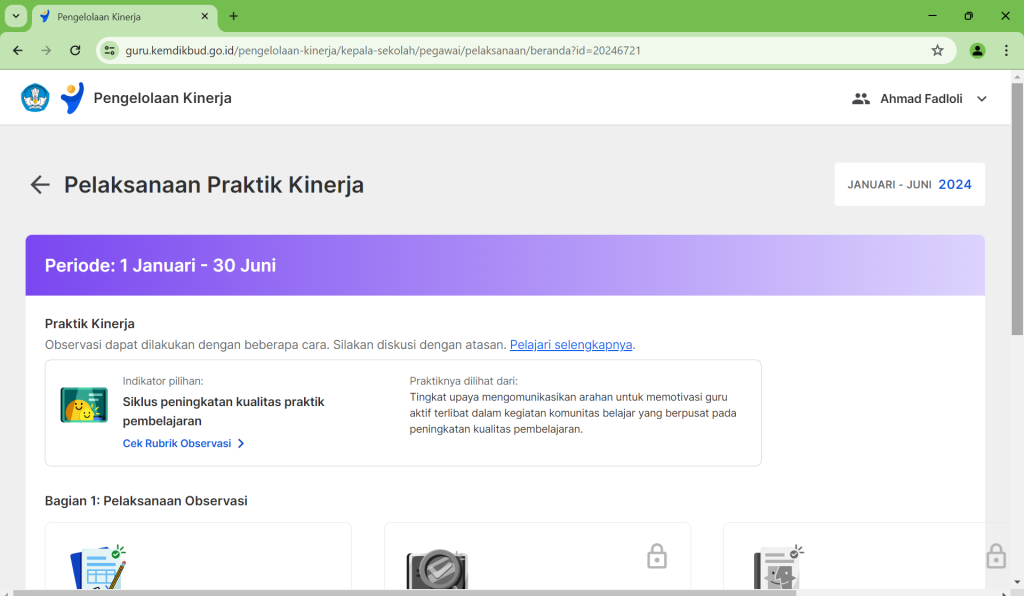View site information icon in address bar
The image size is (1024, 596).
[111, 50]
